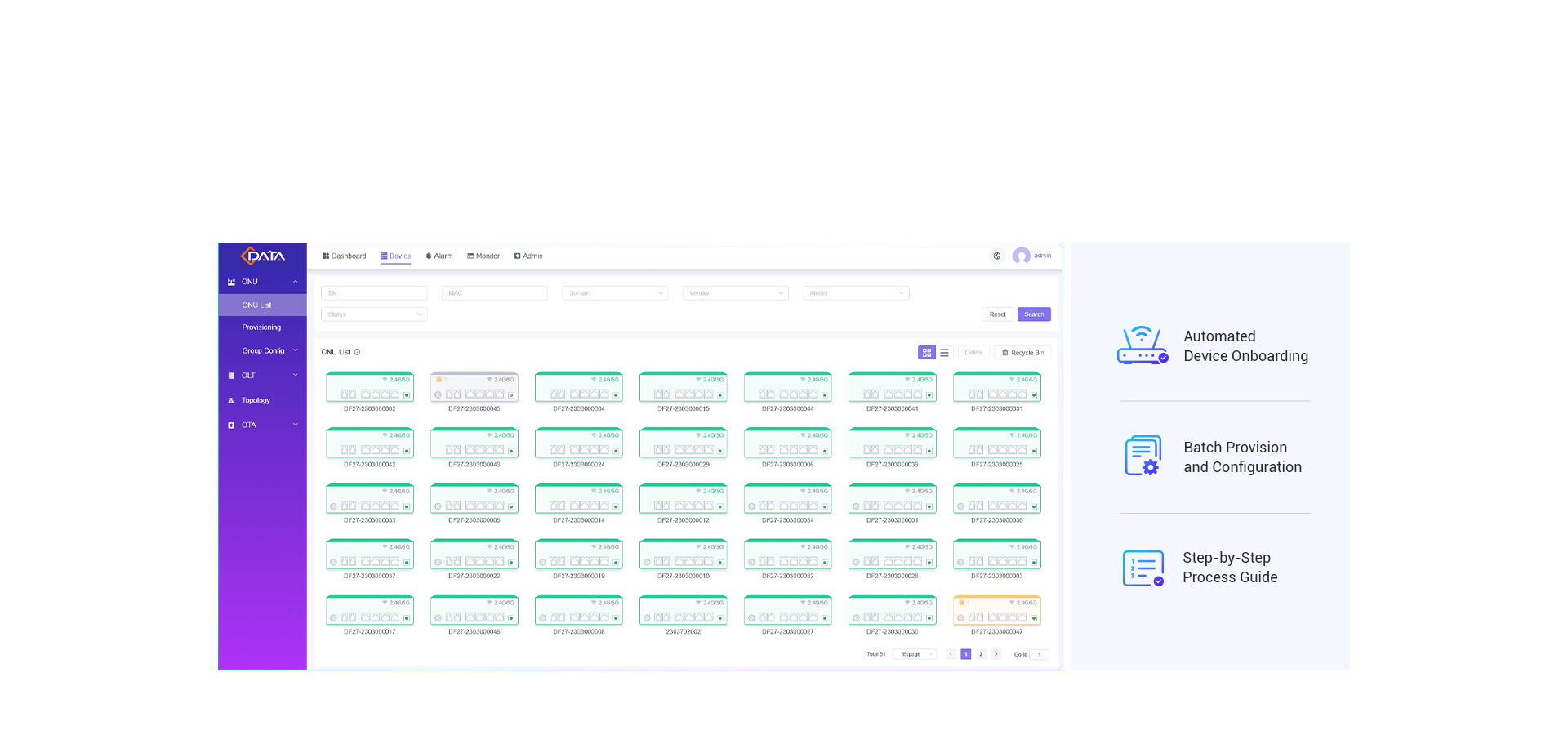This screenshot has width=1568, height=735.
Task: Open the Status filter dropdown
Action: 374,314
